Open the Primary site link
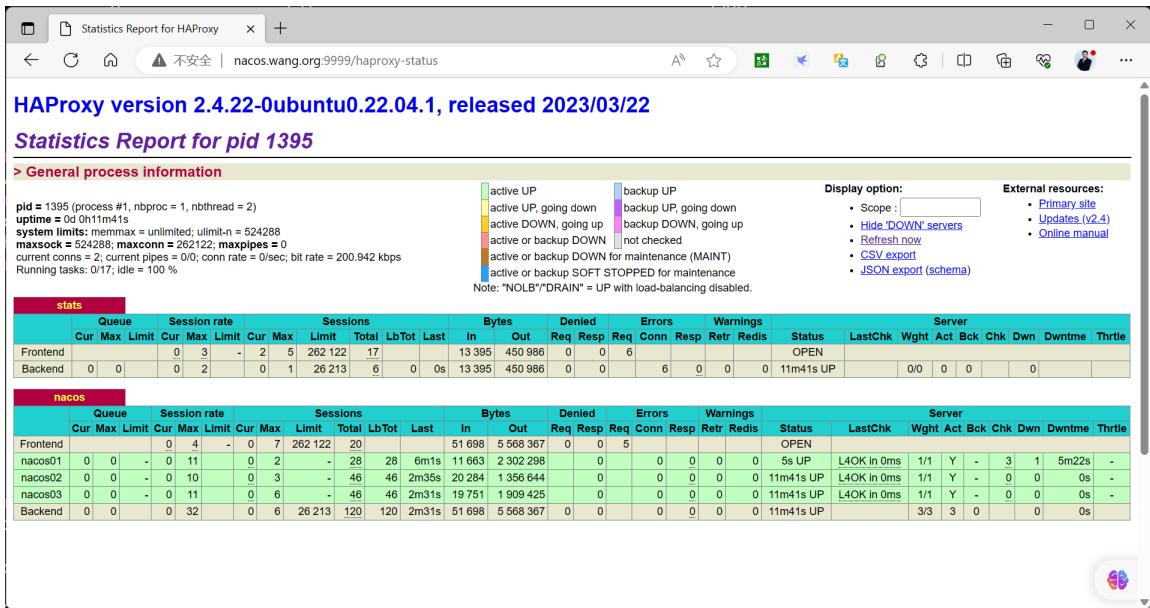Image resolution: width=1150 pixels, height=608 pixels. pyautogui.click(x=1067, y=204)
